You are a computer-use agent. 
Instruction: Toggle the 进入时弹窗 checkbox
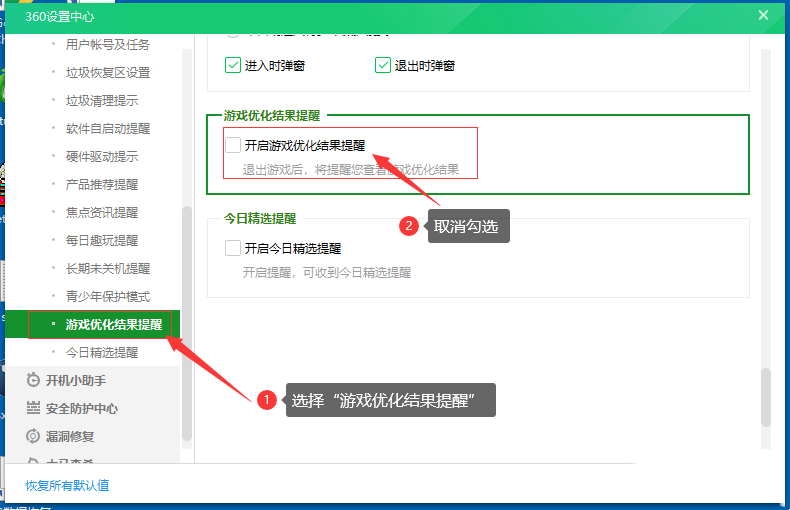(233, 65)
